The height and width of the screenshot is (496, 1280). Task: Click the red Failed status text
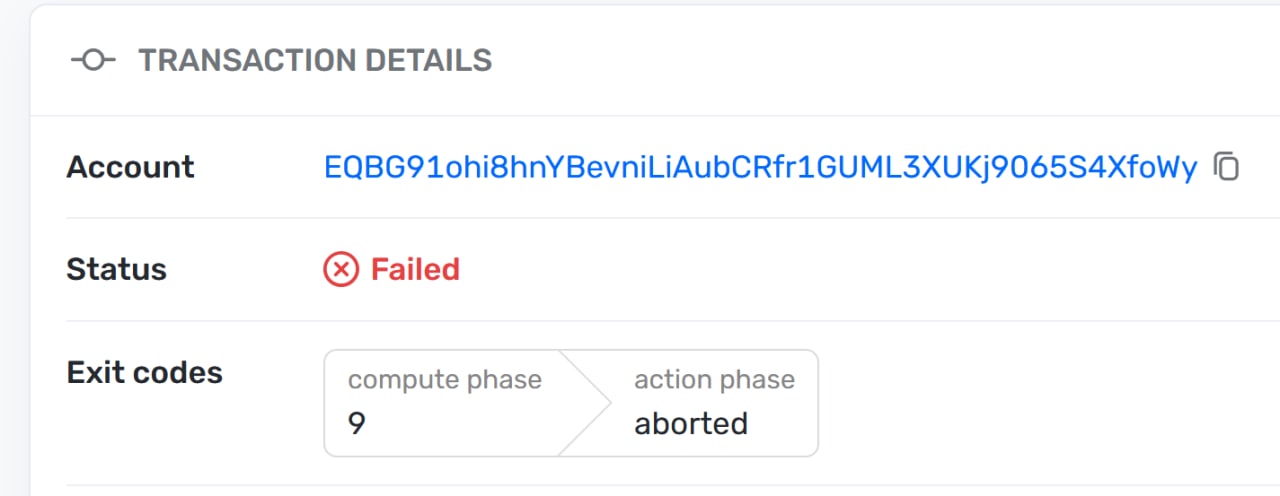[x=415, y=269]
